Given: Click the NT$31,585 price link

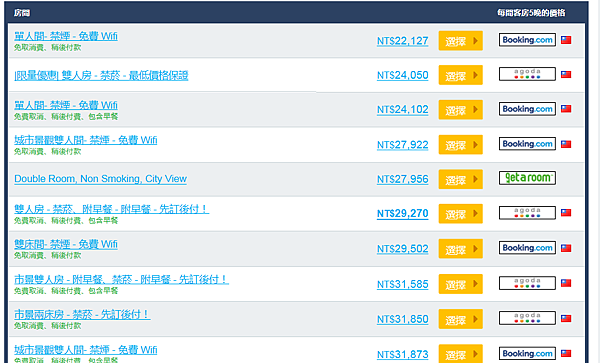Looking at the screenshot, I should tap(403, 285).
